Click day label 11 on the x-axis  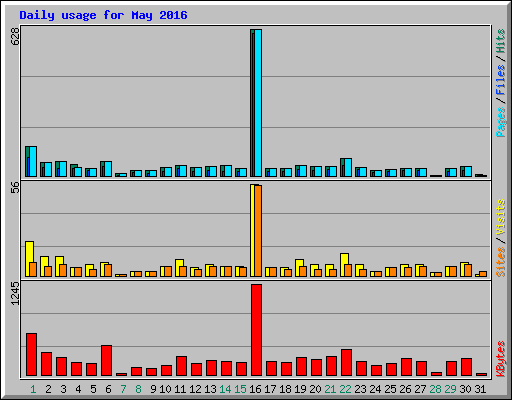(180, 389)
